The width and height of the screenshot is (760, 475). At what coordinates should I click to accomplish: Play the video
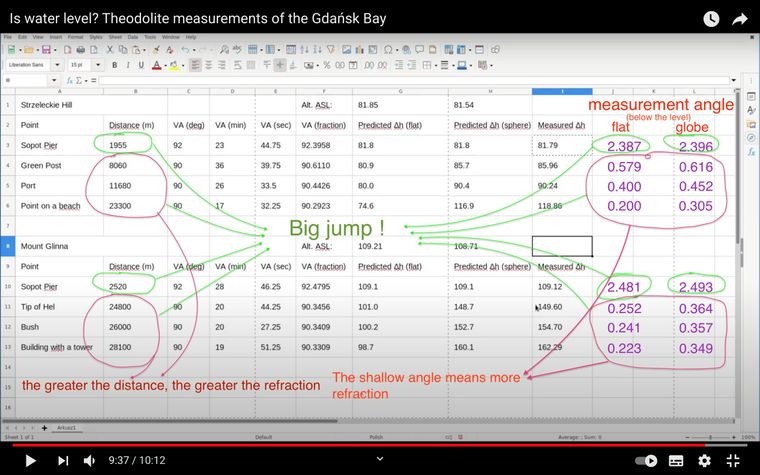click(30, 460)
